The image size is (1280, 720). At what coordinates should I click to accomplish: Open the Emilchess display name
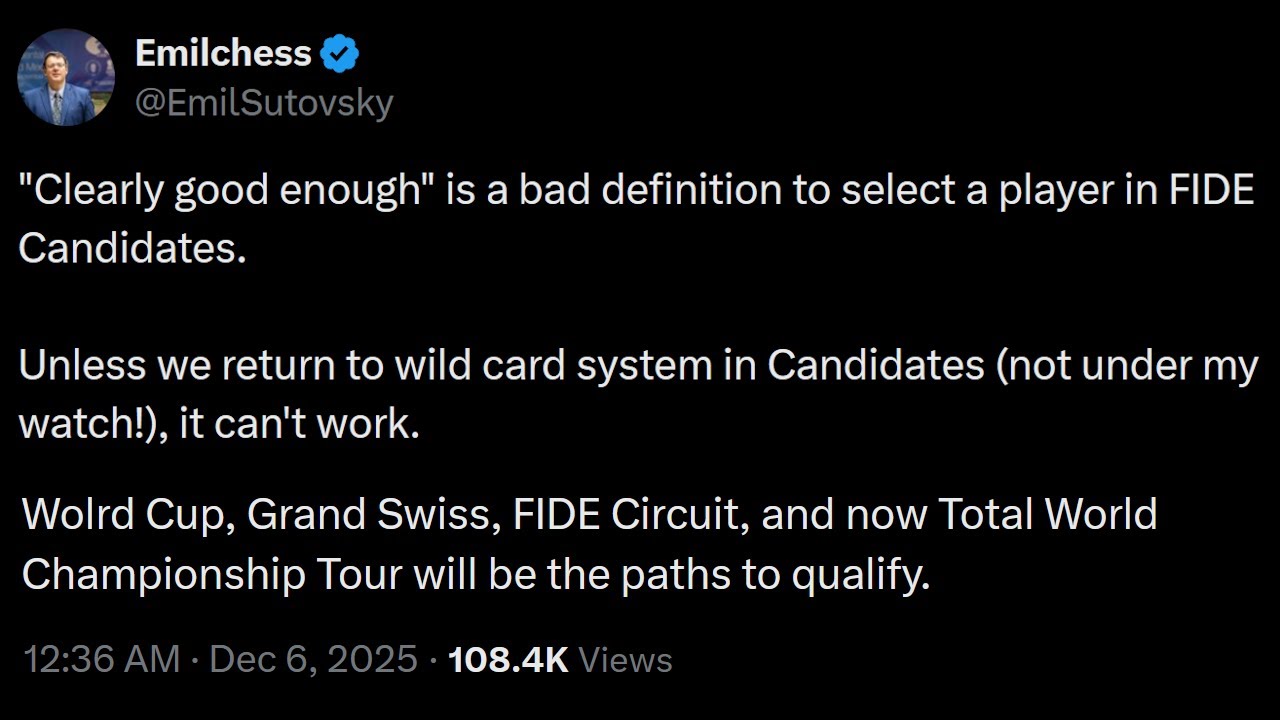tap(223, 54)
